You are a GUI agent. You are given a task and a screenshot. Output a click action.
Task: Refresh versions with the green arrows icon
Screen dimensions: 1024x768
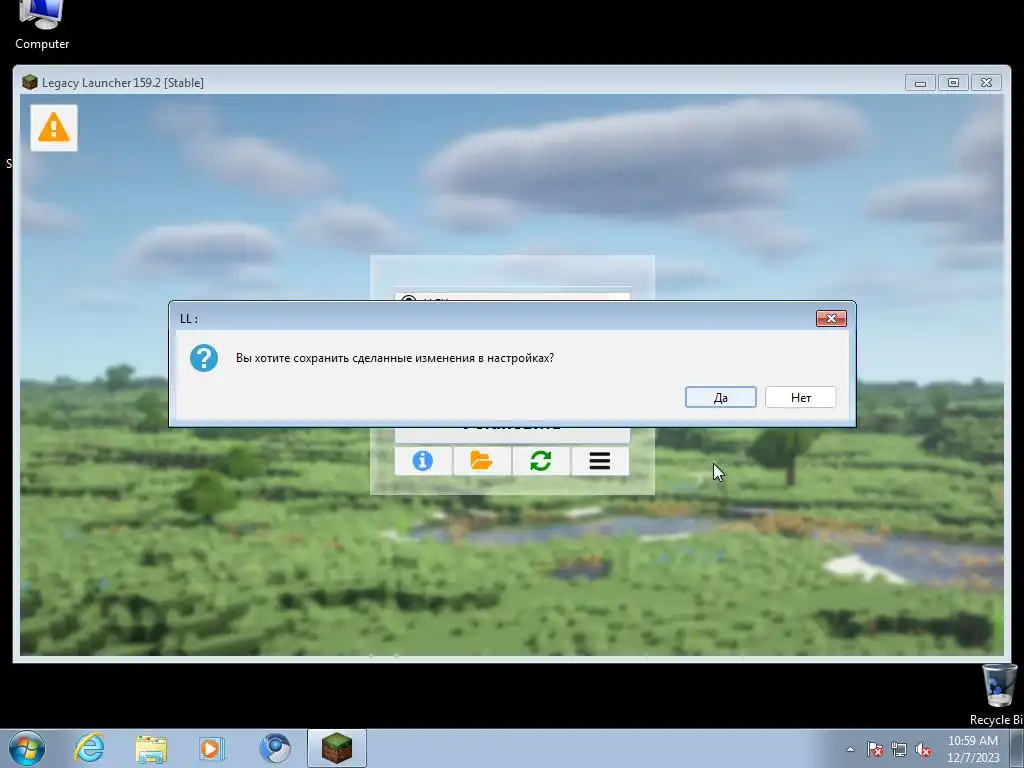coord(541,461)
